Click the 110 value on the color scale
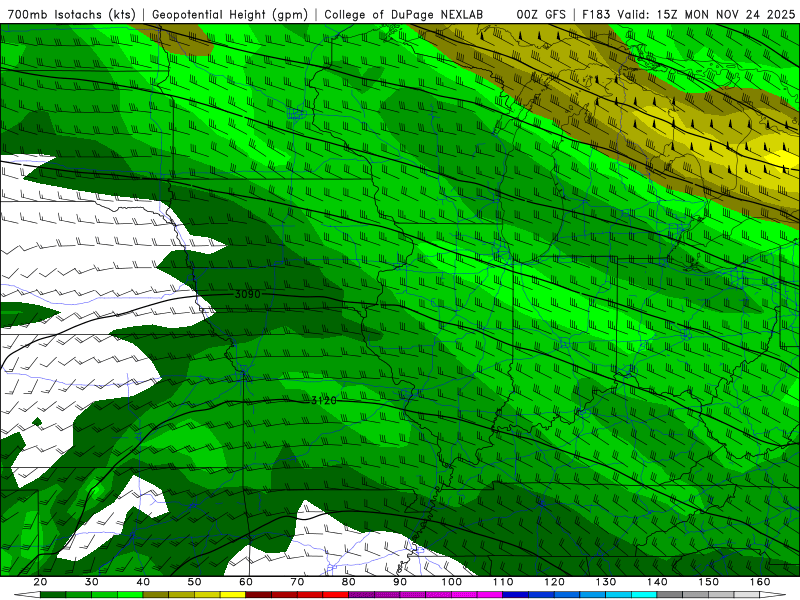 [x=503, y=582]
